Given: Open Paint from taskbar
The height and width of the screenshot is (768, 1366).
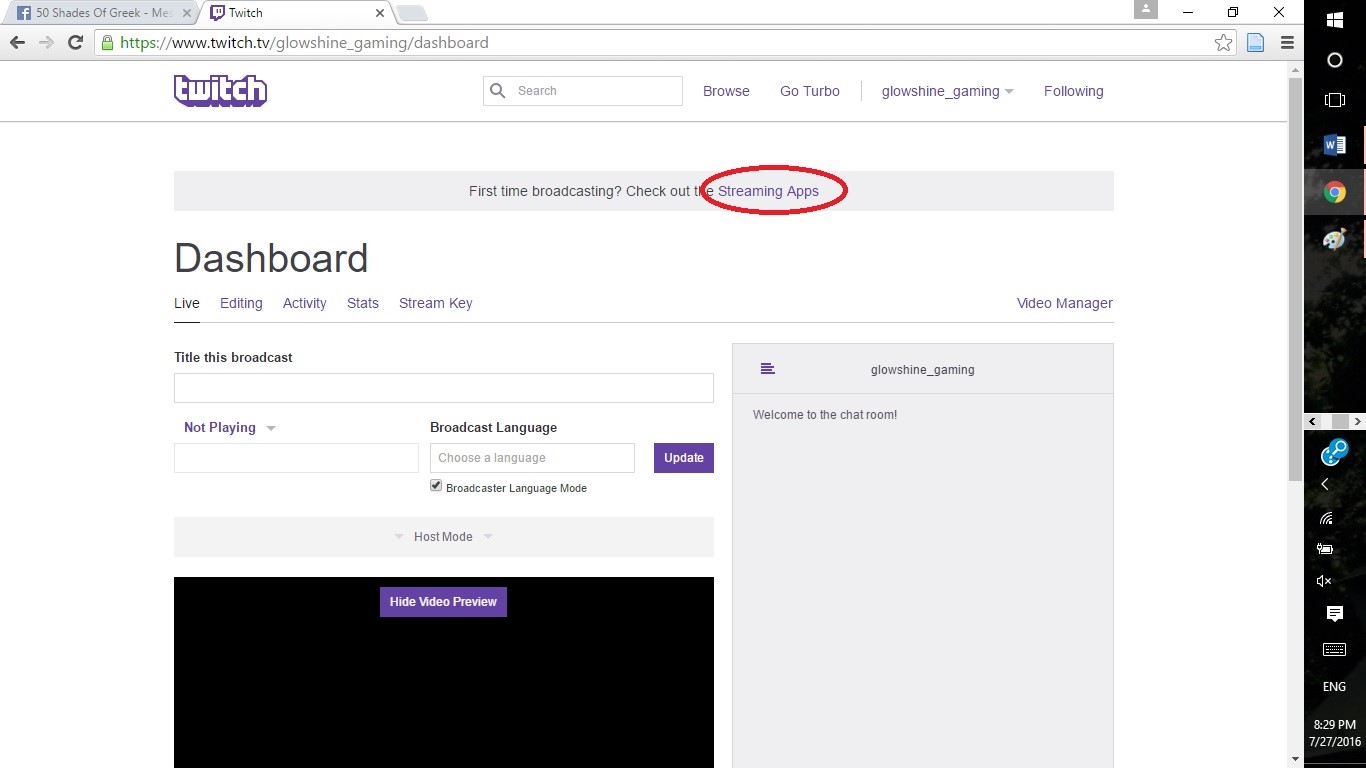Looking at the screenshot, I should coord(1334,240).
